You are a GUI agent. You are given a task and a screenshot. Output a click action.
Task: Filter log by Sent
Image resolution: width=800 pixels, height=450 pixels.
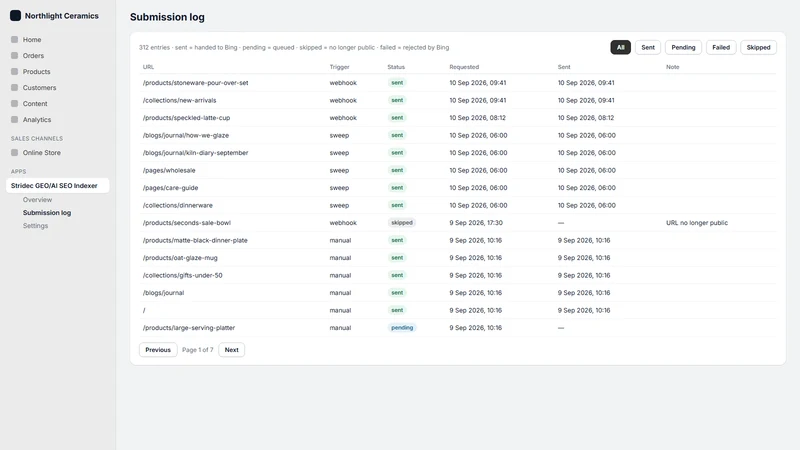(648, 47)
